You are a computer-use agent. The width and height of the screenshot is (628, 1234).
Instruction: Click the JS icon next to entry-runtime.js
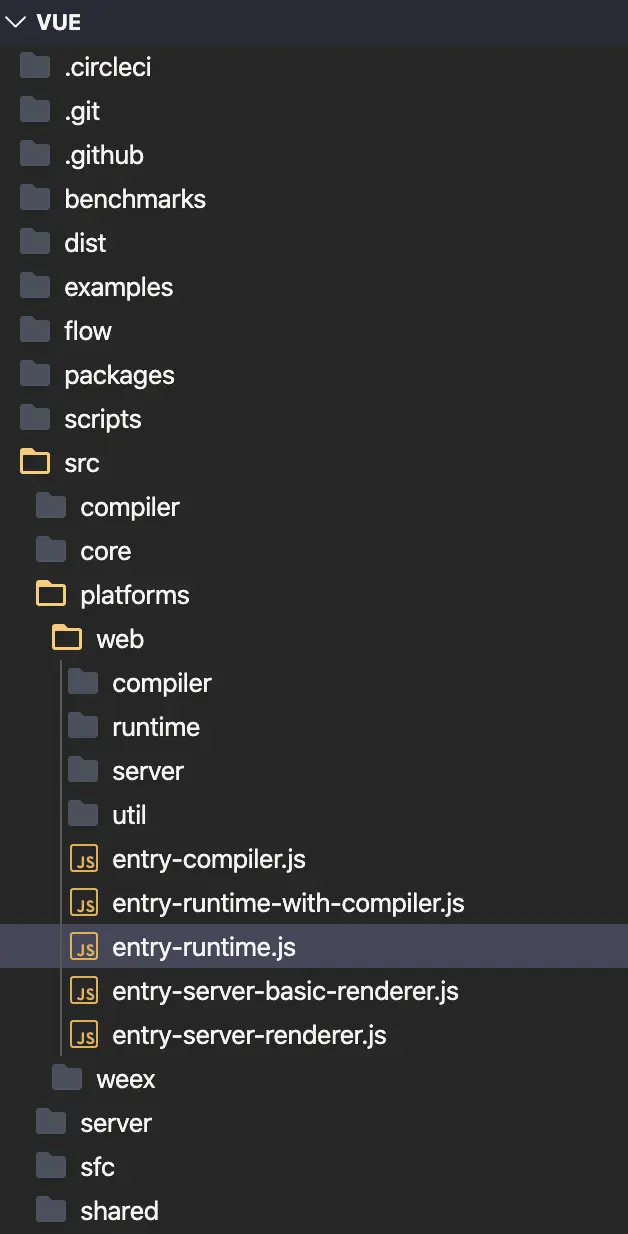point(84,948)
